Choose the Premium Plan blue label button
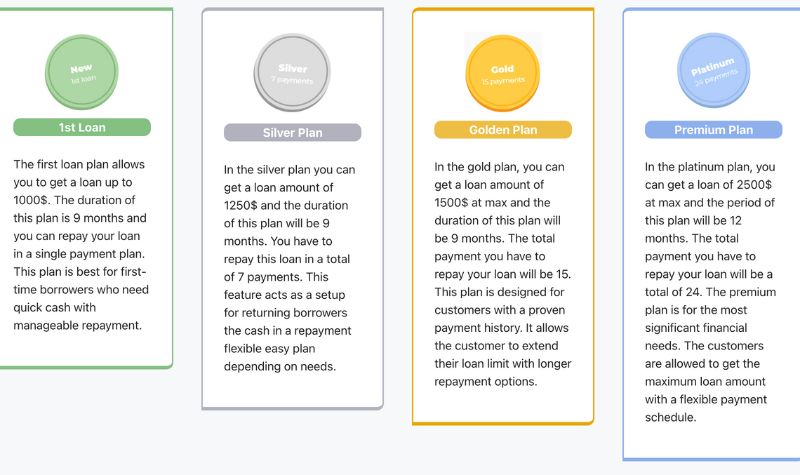Image resolution: width=800 pixels, height=475 pixels. (713, 130)
